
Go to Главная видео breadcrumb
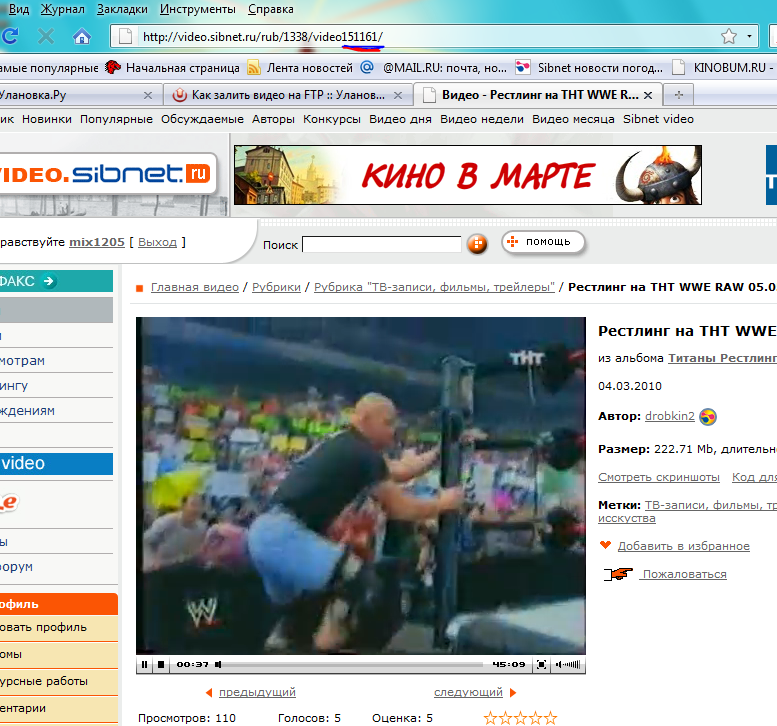[x=195, y=287]
